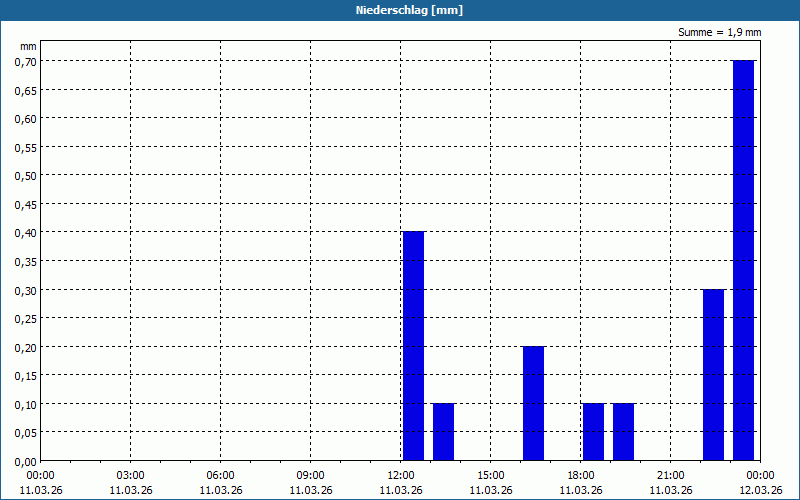Click the 0,20 y-axis label
Image resolution: width=800 pixels, height=500 pixels.
click(26, 348)
